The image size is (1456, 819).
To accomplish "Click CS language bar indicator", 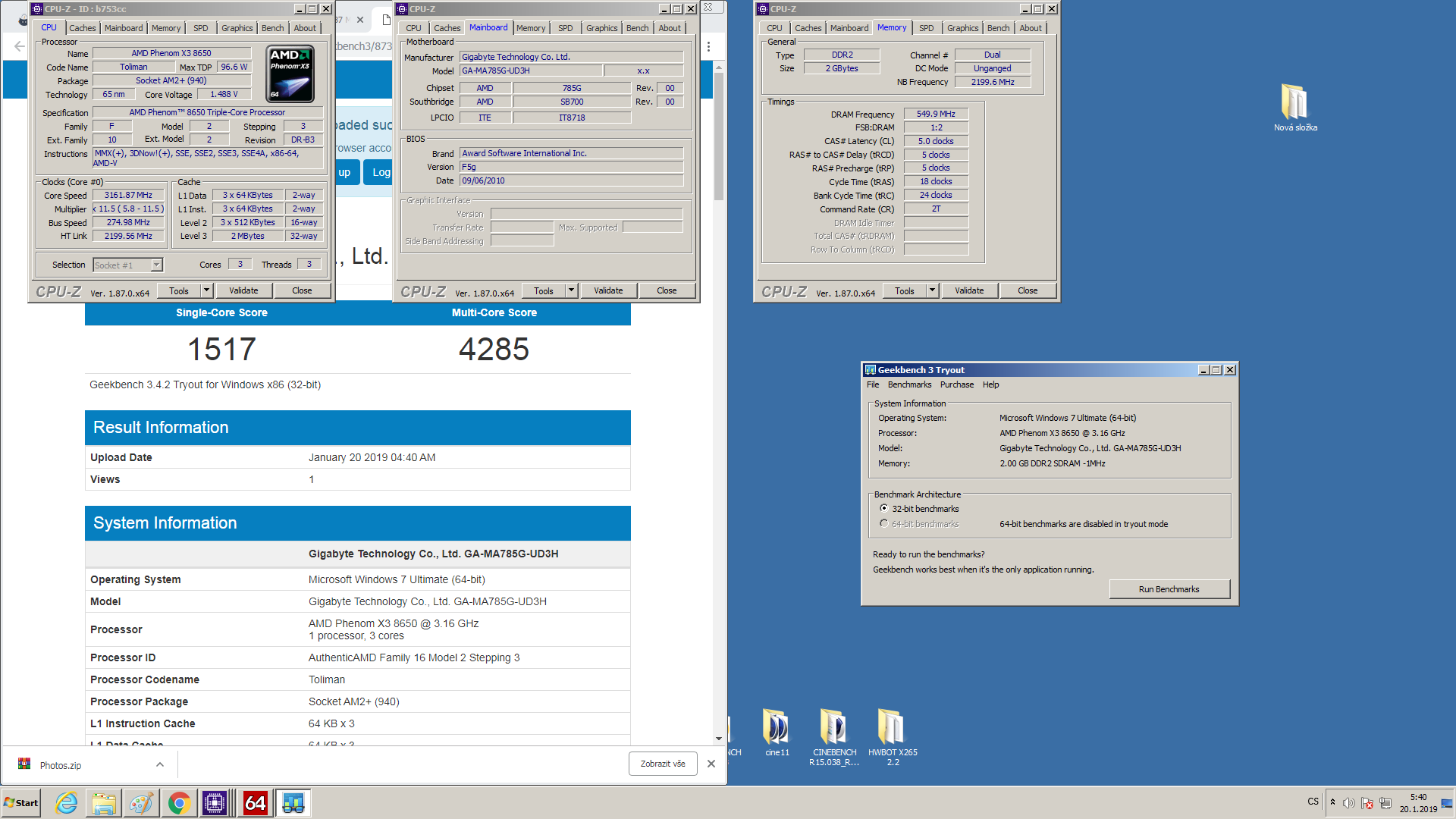I will click(x=1313, y=802).
